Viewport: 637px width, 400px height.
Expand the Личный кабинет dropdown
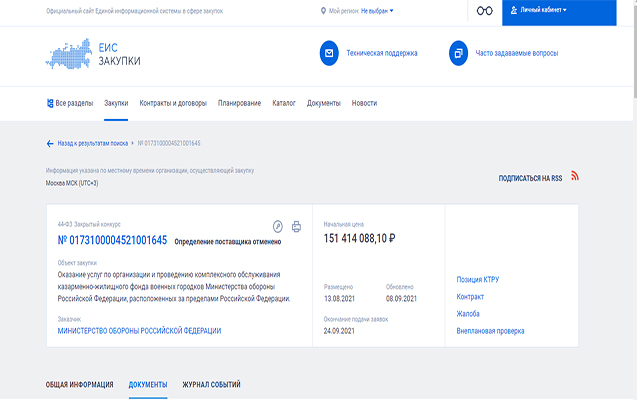pyautogui.click(x=545, y=11)
